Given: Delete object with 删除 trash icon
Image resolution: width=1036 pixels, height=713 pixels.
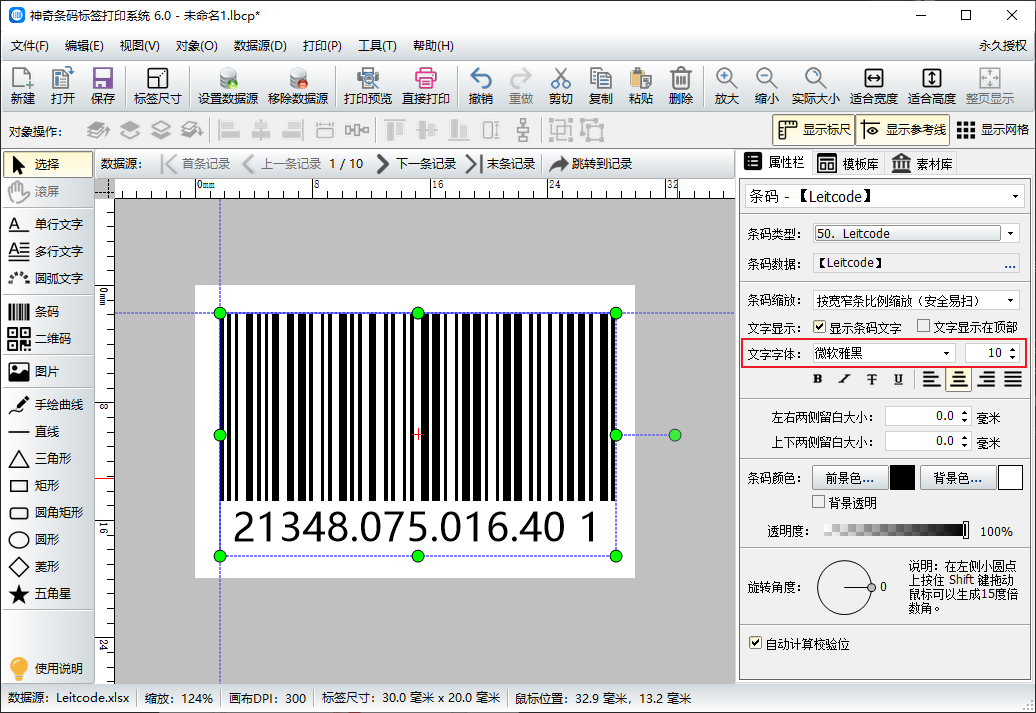Looking at the screenshot, I should click(x=681, y=86).
